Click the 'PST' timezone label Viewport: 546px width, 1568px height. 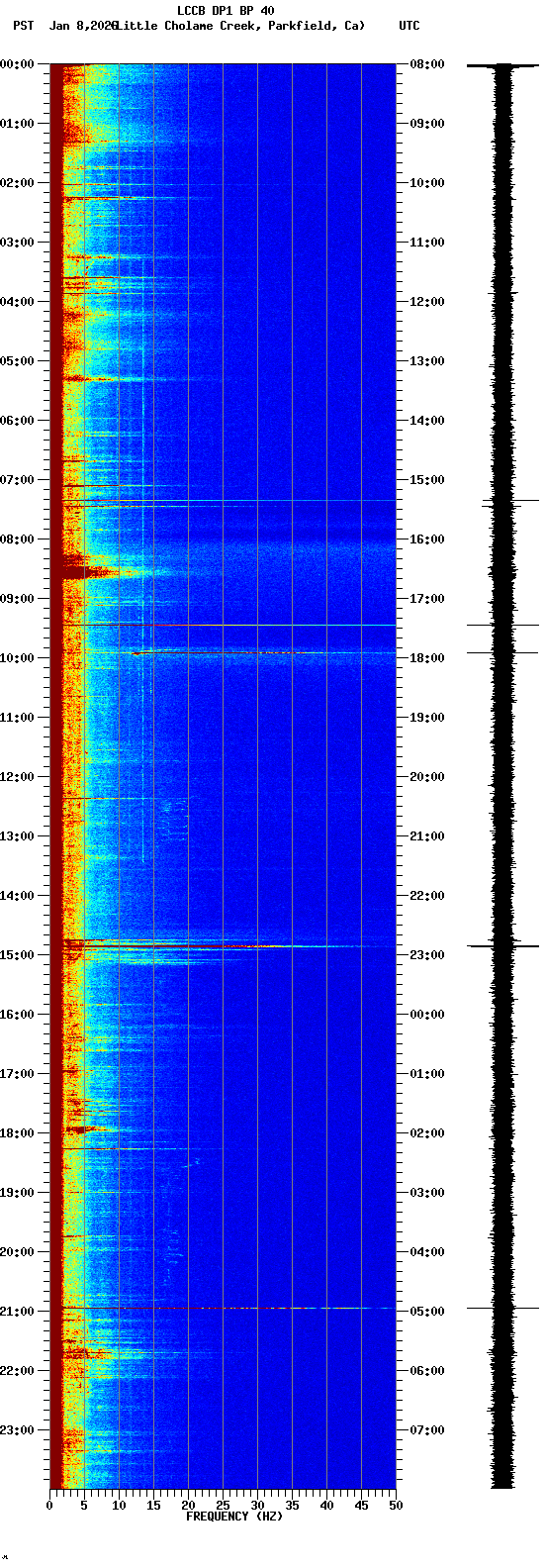[23, 26]
